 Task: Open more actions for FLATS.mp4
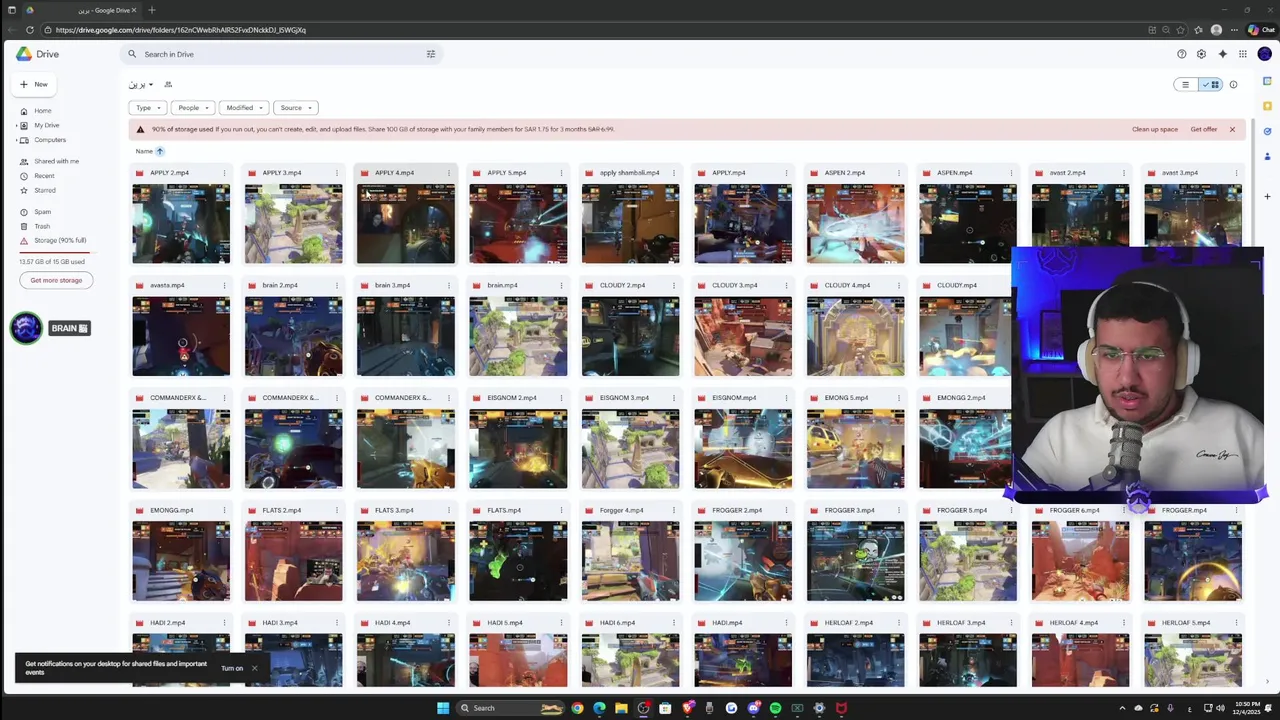click(x=561, y=511)
